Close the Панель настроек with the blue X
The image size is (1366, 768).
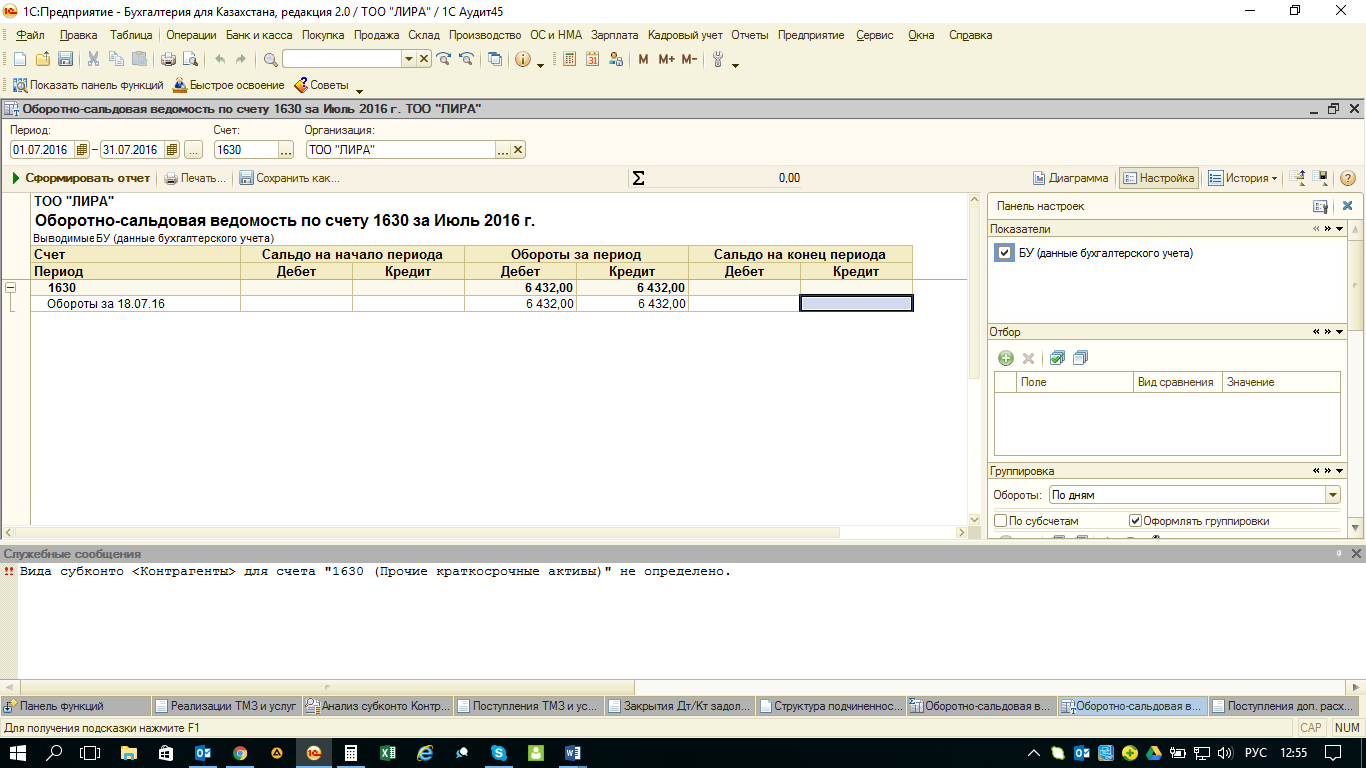[1347, 206]
